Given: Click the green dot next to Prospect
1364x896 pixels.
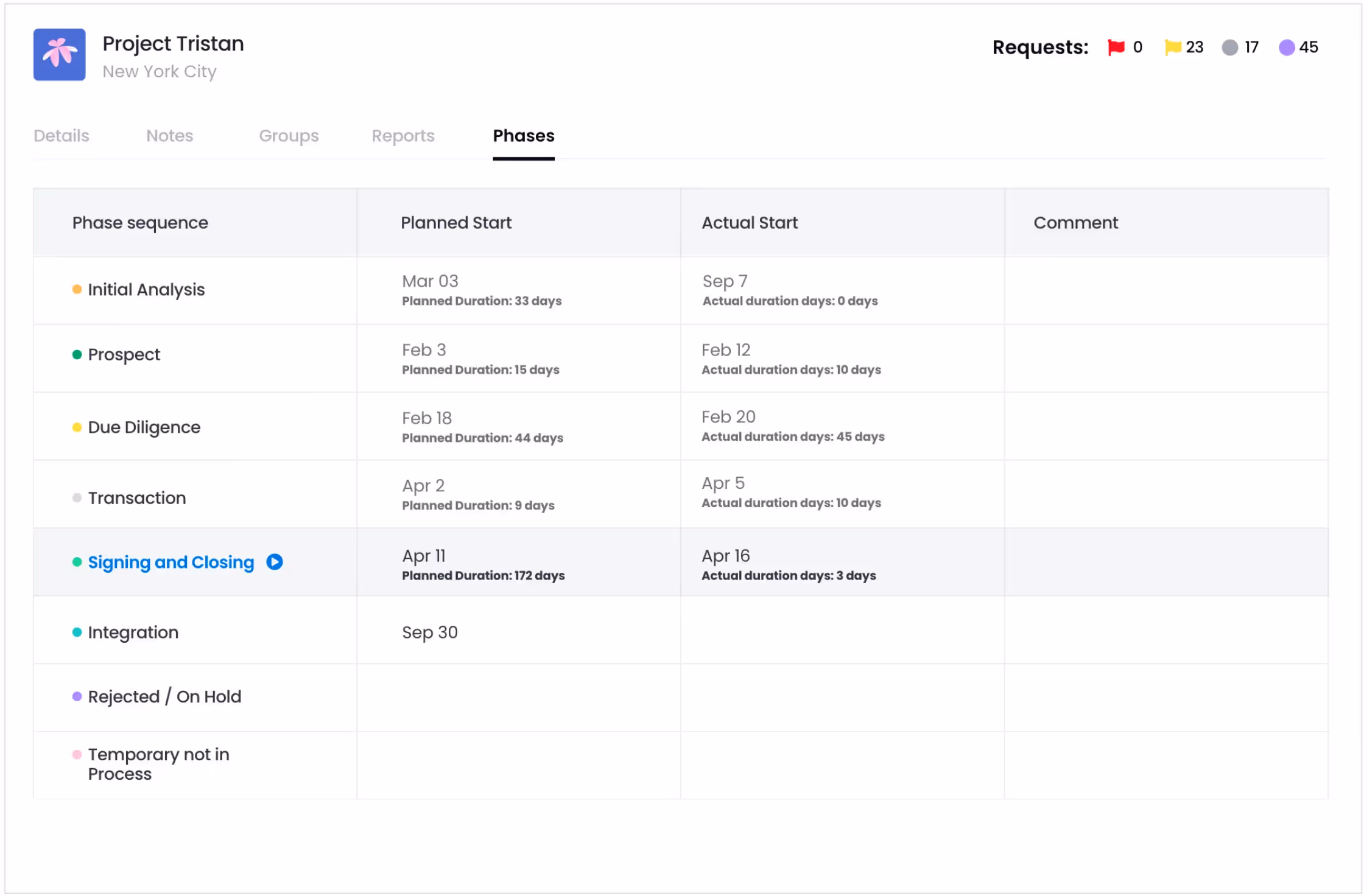Looking at the screenshot, I should click(77, 354).
